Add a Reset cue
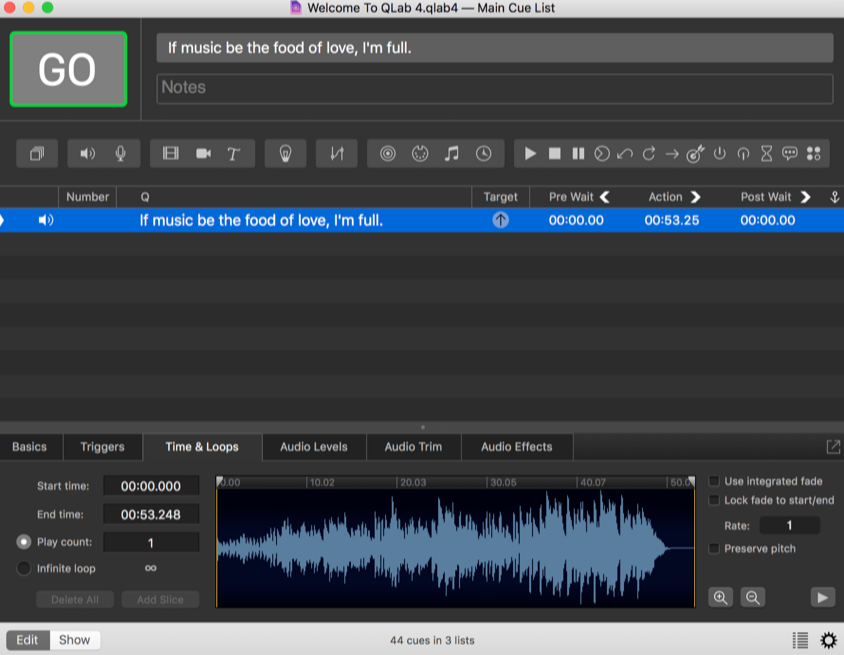The height and width of the screenshot is (655, 844). coord(625,154)
